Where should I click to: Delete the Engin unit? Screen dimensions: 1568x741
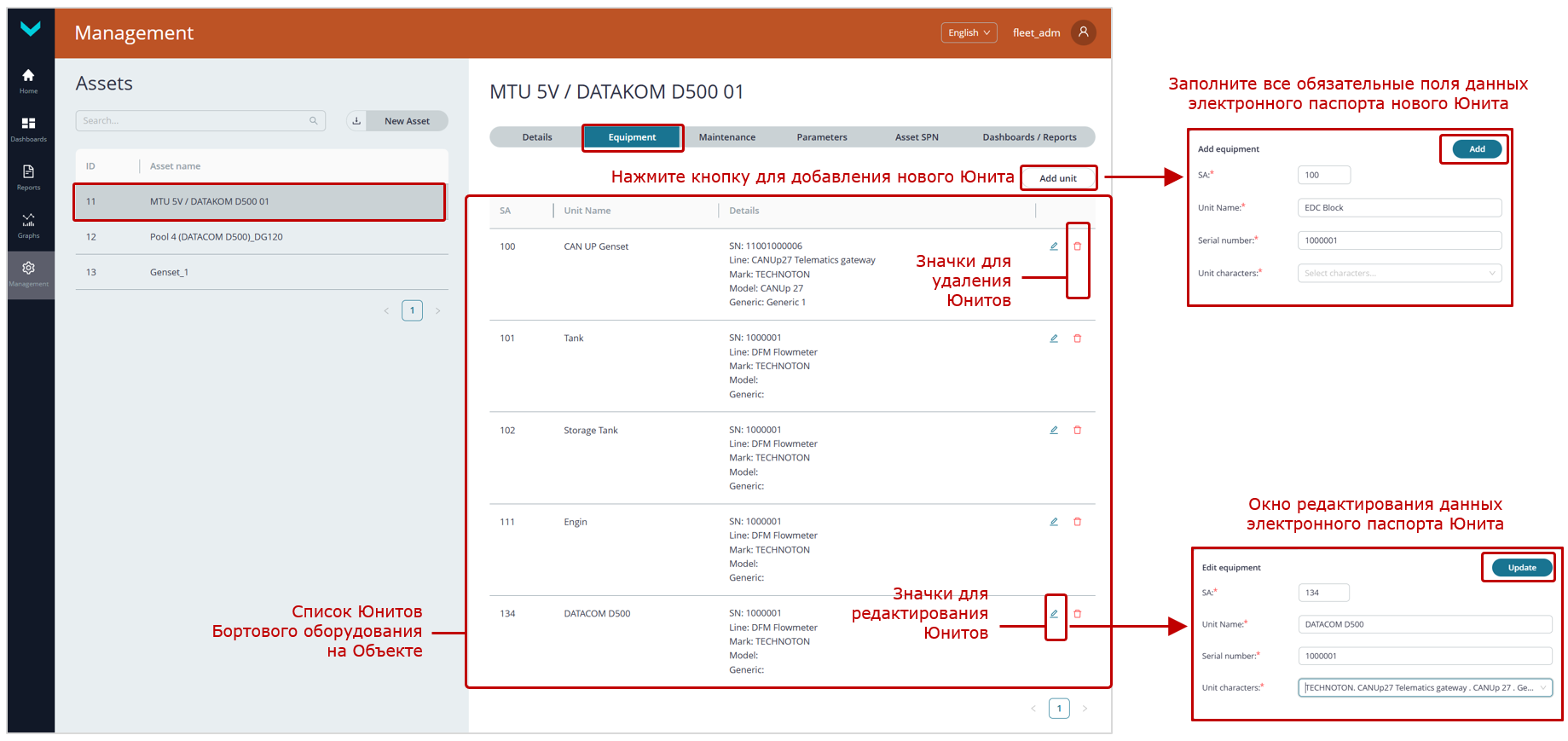(1077, 522)
